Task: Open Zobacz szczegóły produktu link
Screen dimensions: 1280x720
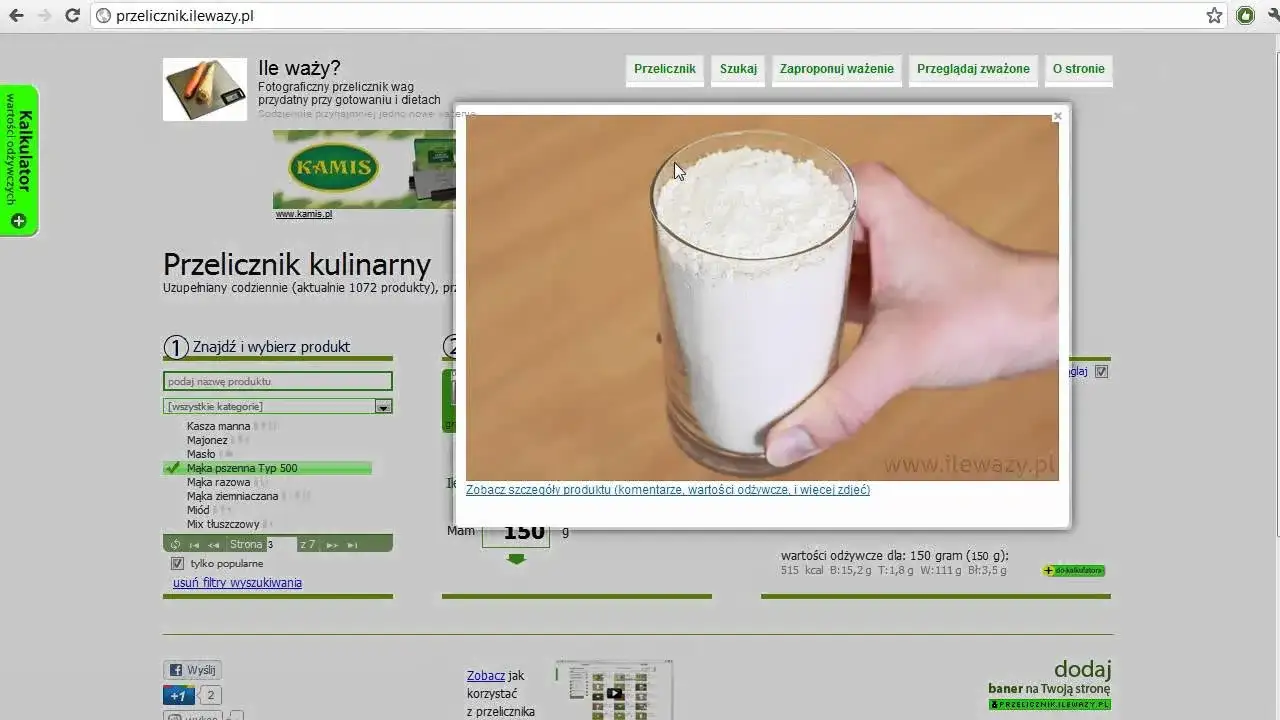Action: [667, 490]
